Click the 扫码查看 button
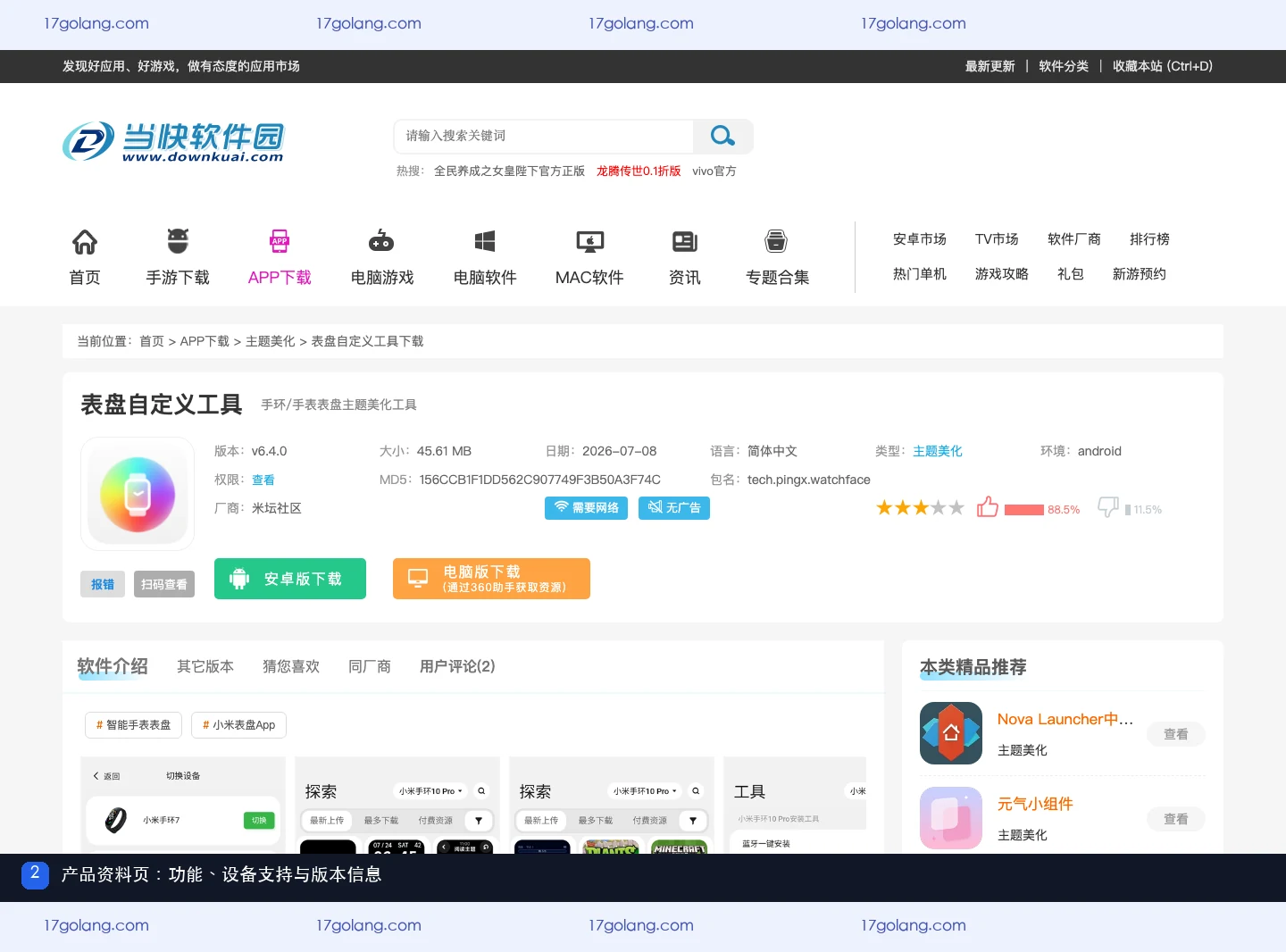This screenshot has width=1286, height=952. click(164, 584)
